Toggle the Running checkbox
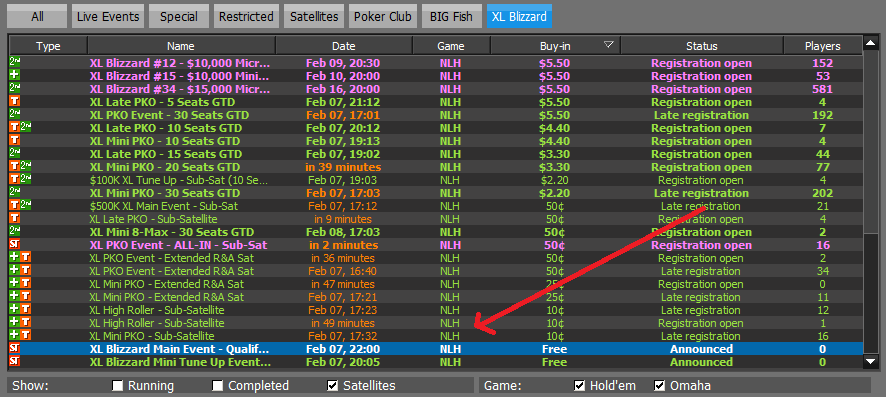 click(118, 386)
